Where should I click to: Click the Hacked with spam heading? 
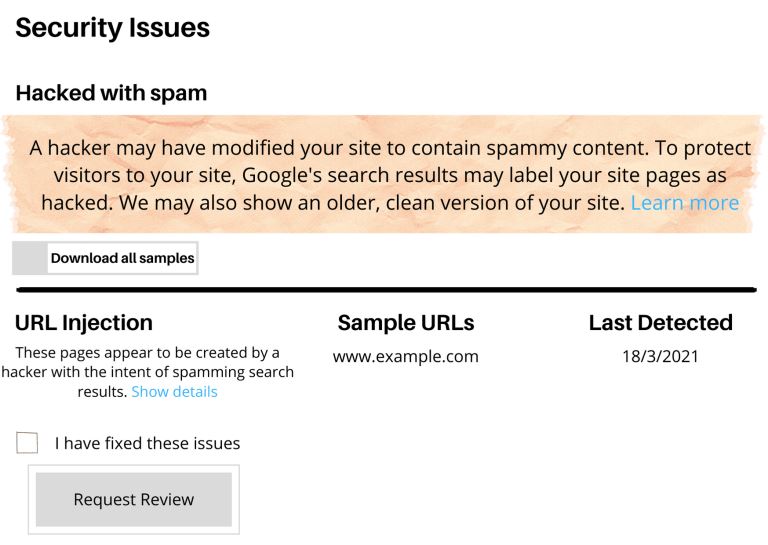pos(111,93)
